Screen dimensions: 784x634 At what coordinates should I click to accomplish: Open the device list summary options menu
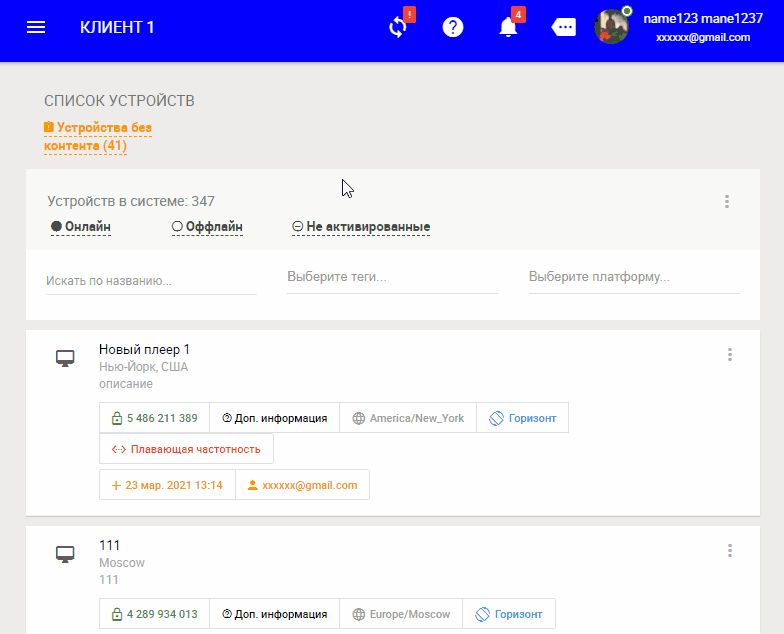coord(727,202)
